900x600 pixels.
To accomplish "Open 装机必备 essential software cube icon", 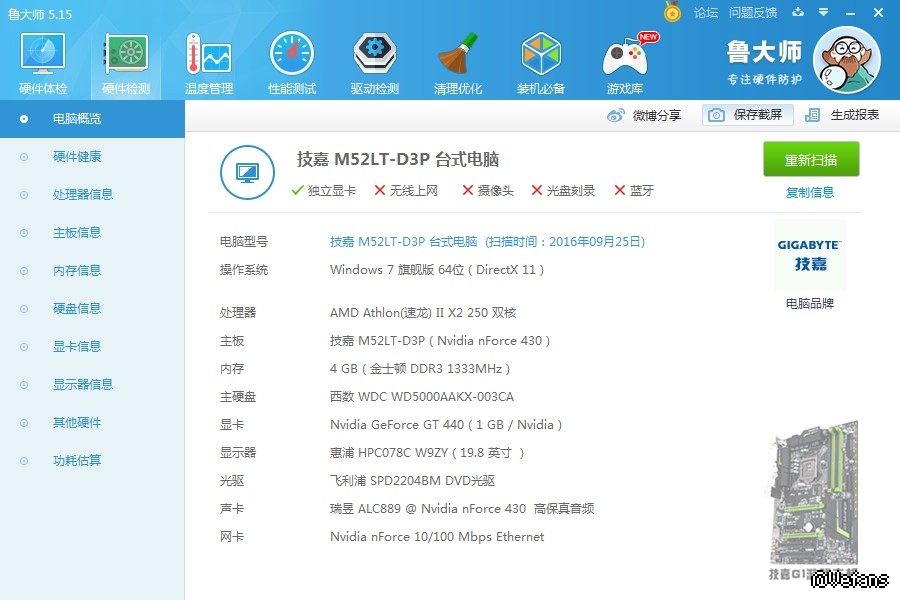I will [541, 62].
